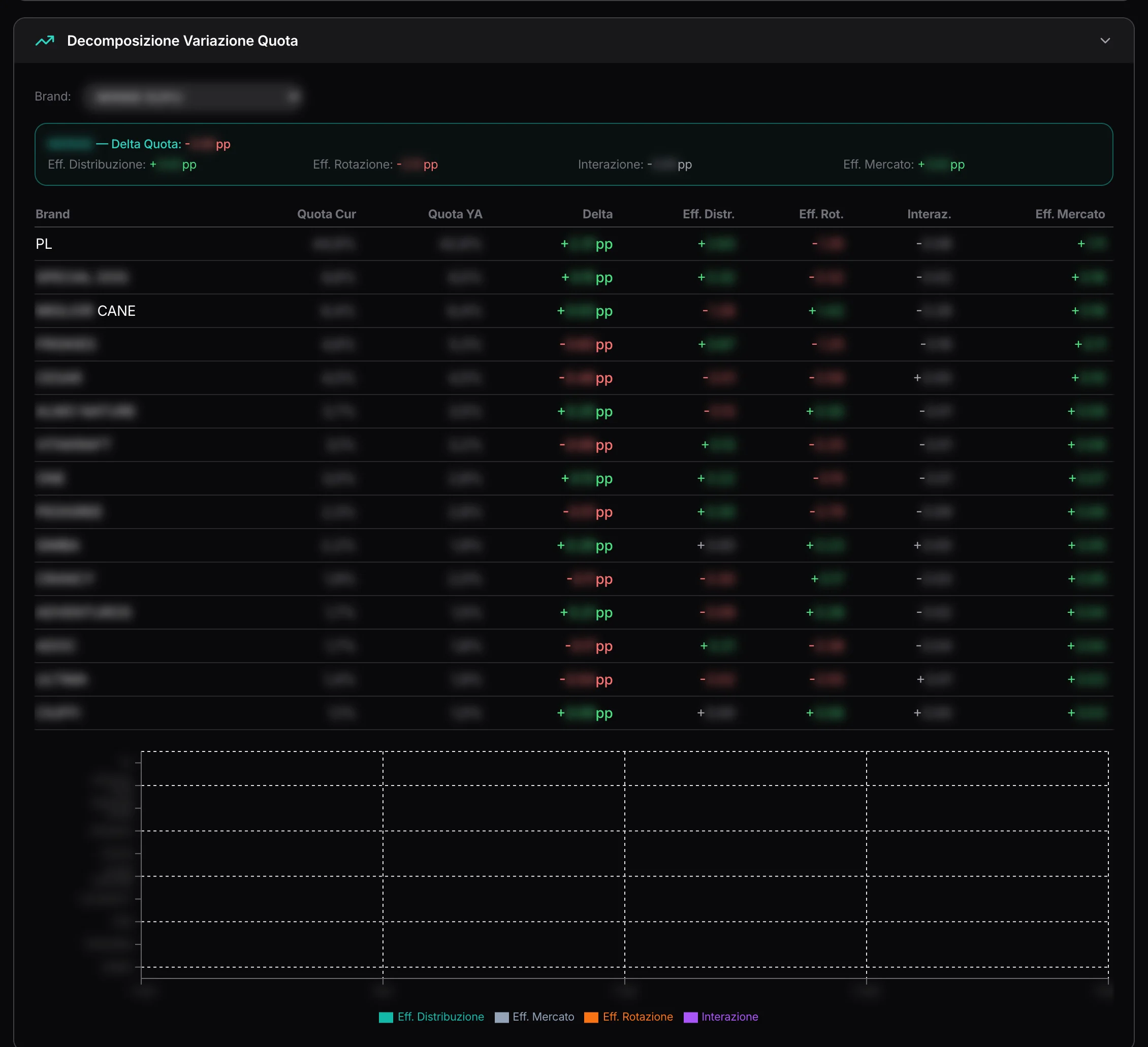Click the Interazione legend label
The width and height of the screenshot is (1148, 1047).
pos(729,1017)
